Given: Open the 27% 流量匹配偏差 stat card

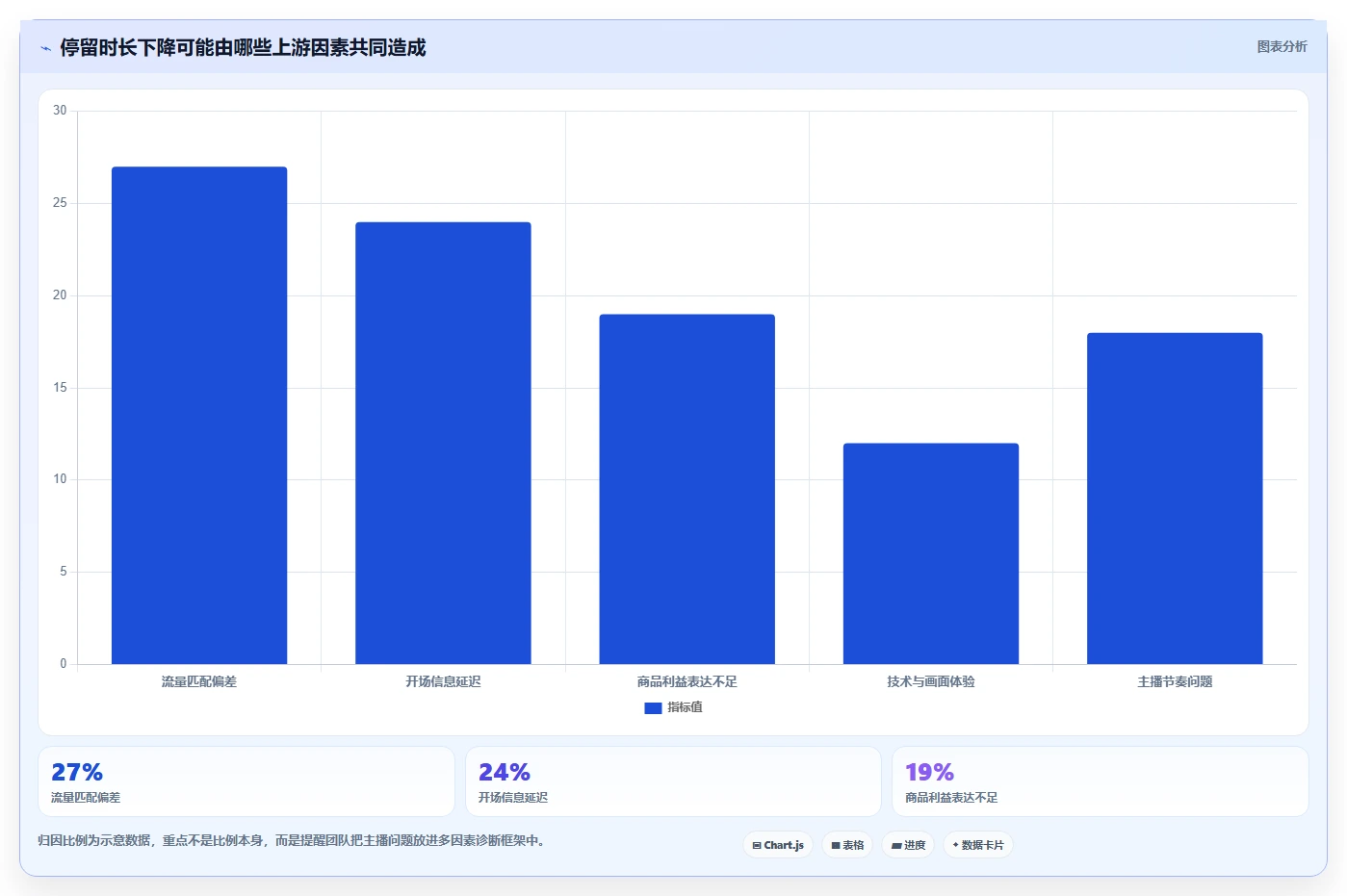Looking at the screenshot, I should point(246,781).
